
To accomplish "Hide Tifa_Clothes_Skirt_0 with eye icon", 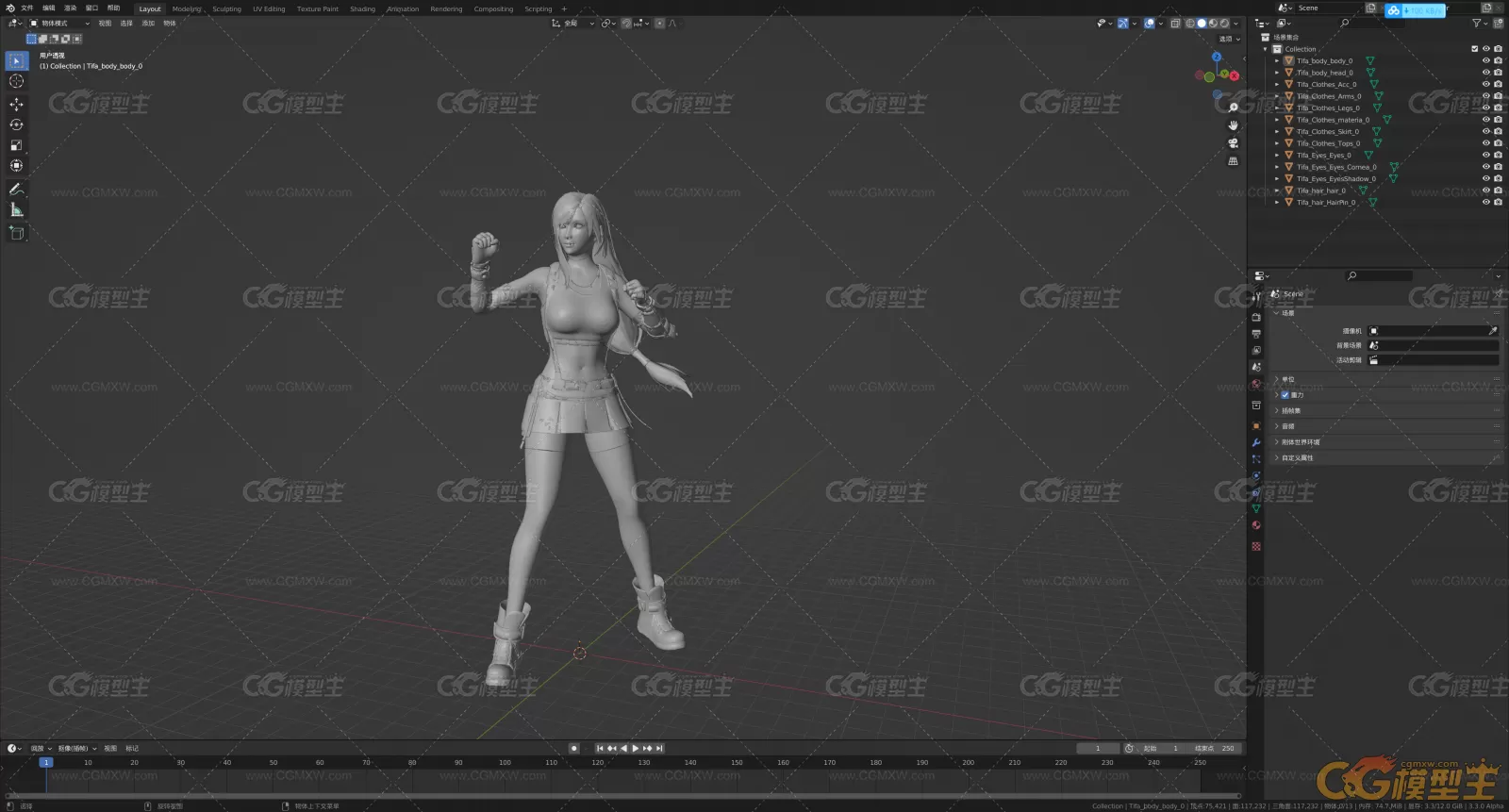I will coord(1486,131).
